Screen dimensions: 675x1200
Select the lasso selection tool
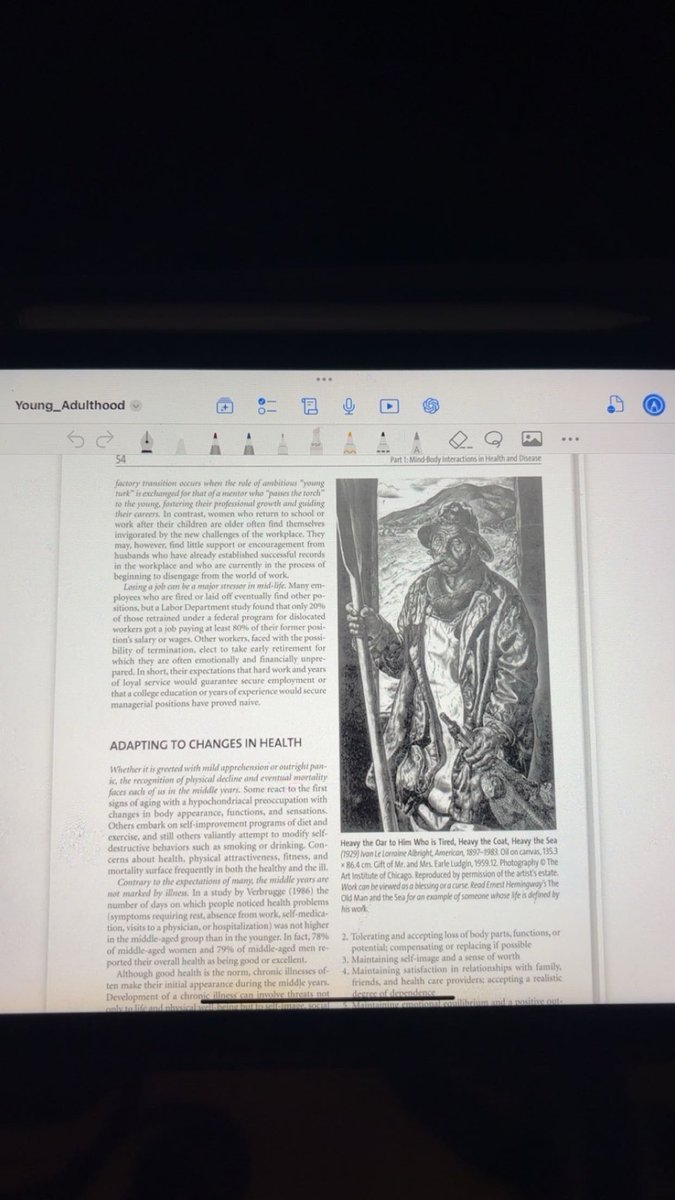tap(493, 439)
